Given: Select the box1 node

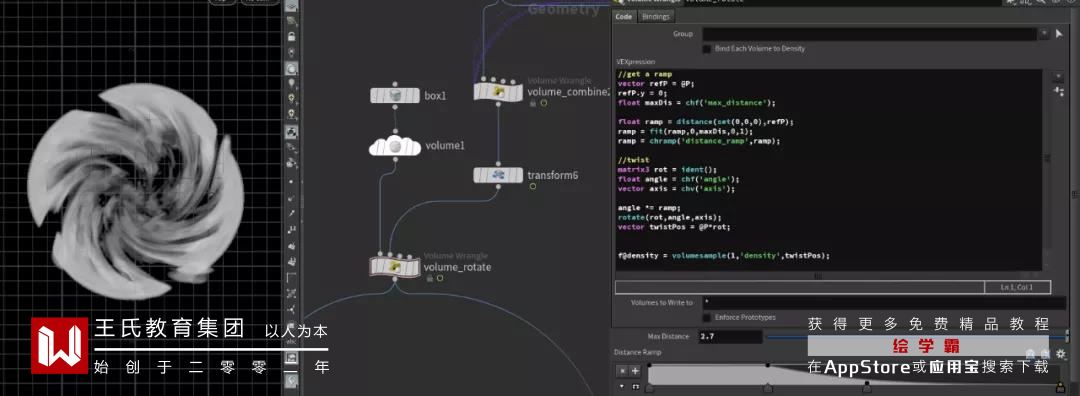Looking at the screenshot, I should pyautogui.click(x=395, y=96).
